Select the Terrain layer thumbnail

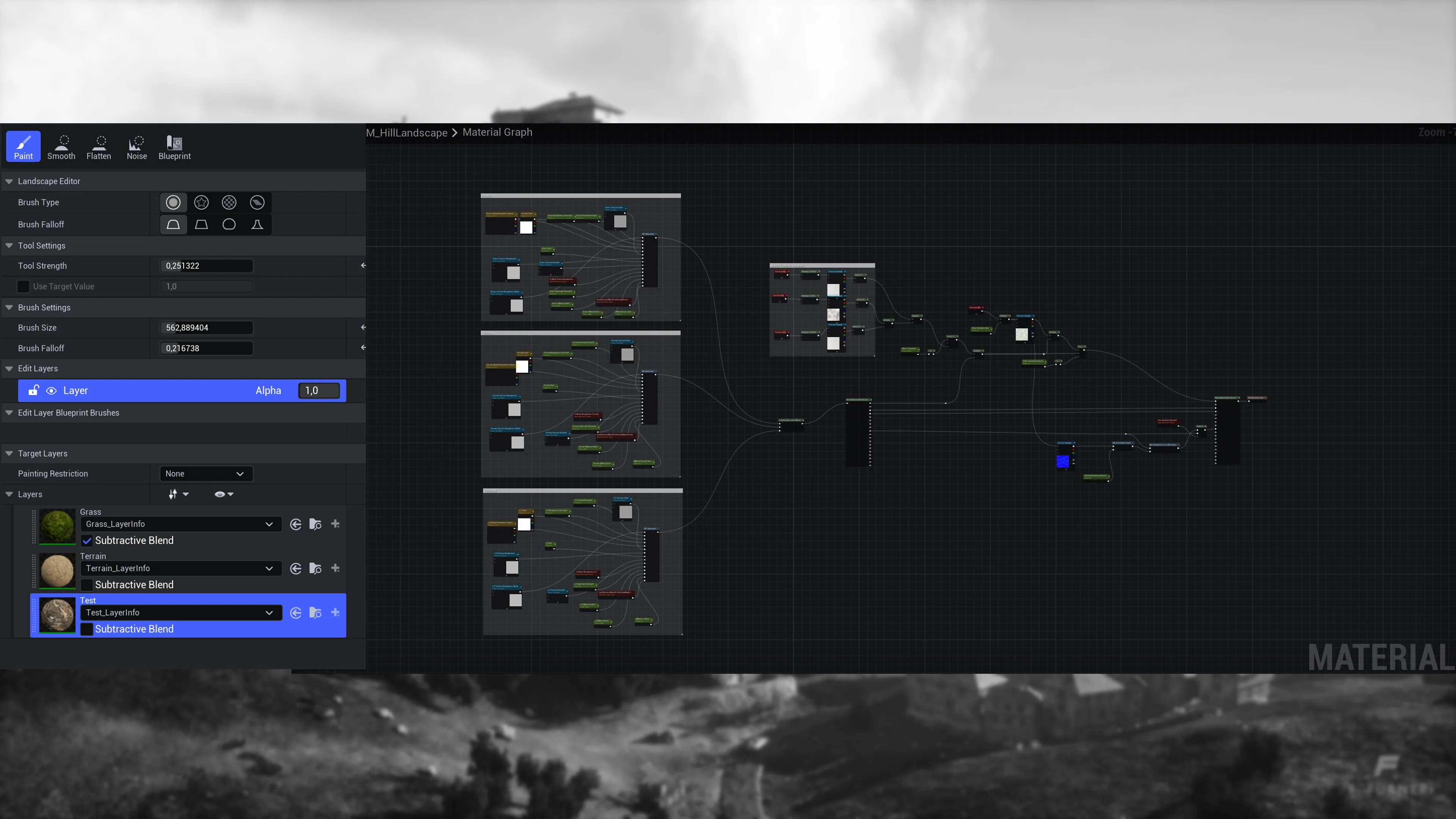57,570
